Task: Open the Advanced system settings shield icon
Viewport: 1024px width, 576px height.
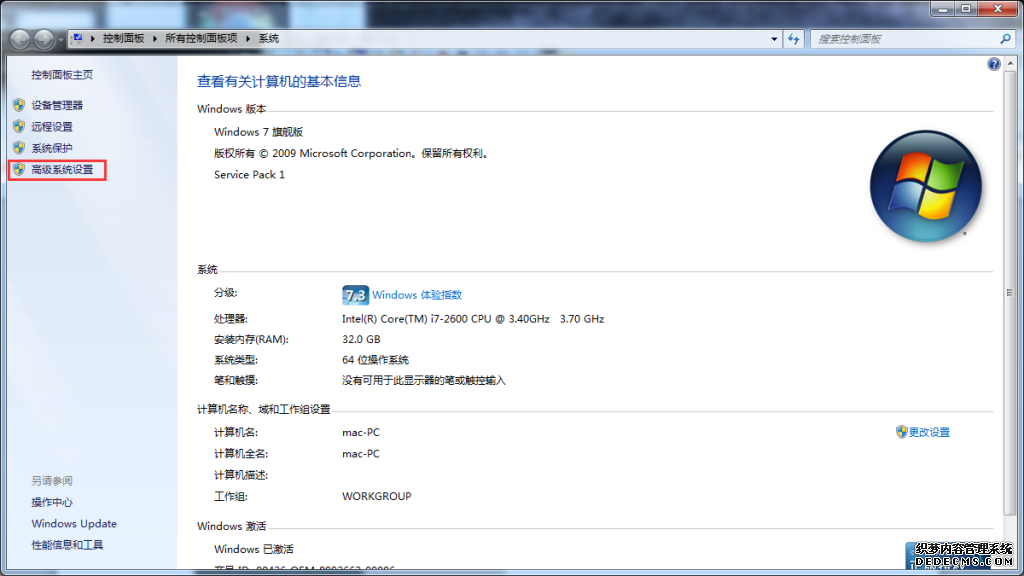Action: (19, 170)
